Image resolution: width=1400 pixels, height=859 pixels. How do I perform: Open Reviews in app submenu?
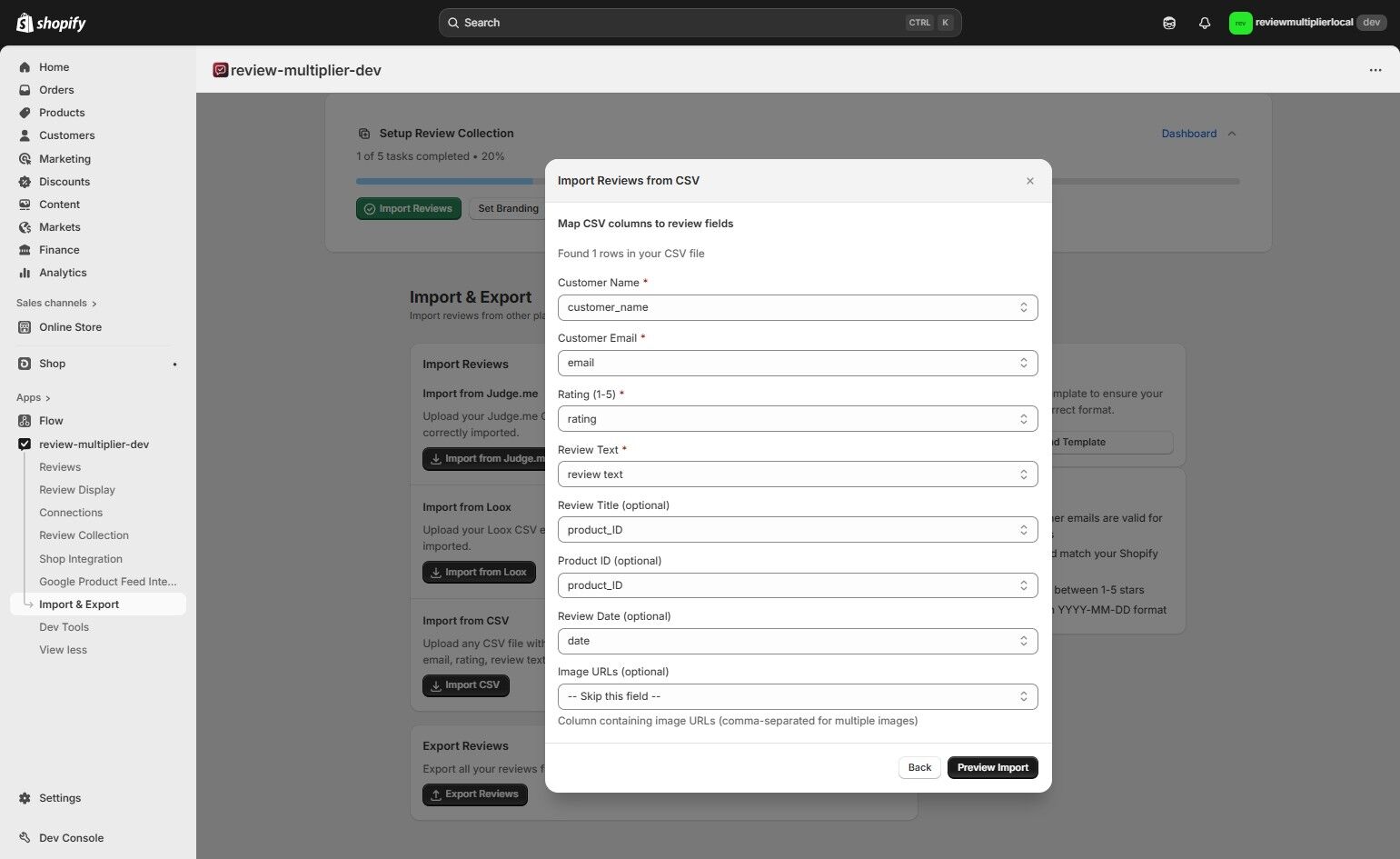[60, 467]
